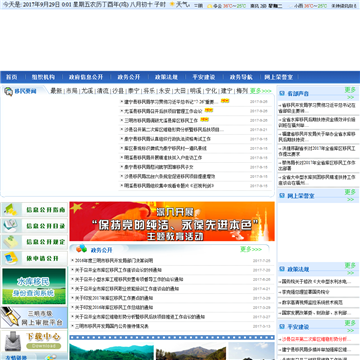Click the document icon on 依申请公开 button
This screenshot has height=360, width=360.
click(11, 258)
